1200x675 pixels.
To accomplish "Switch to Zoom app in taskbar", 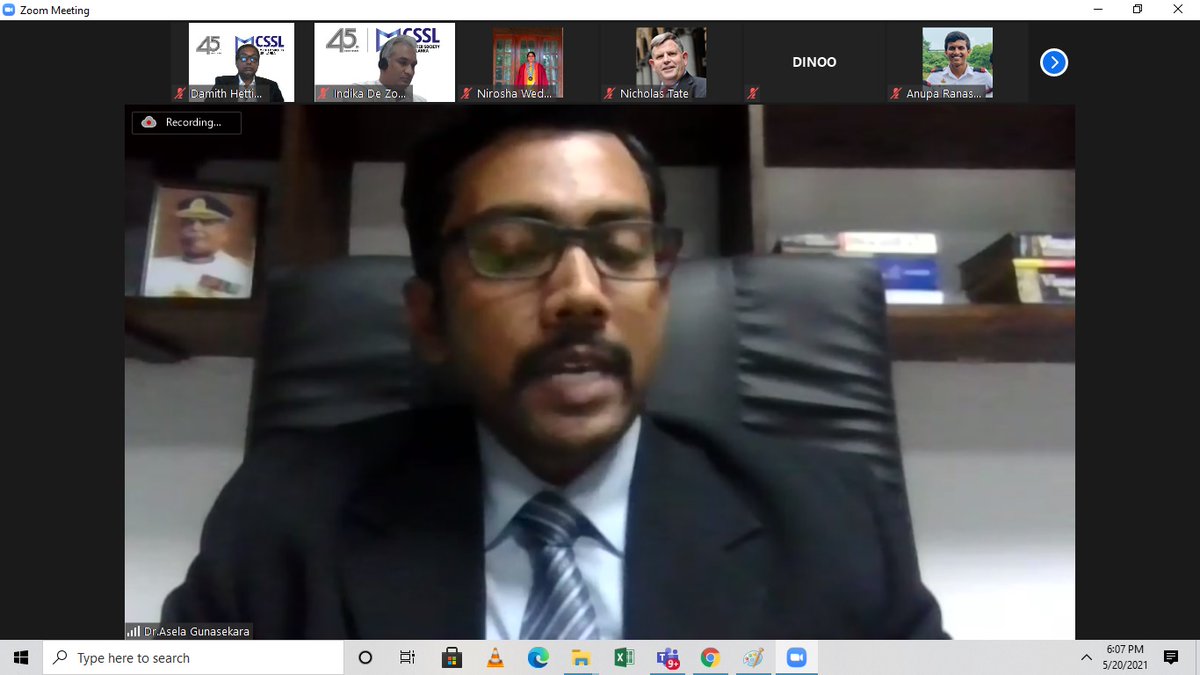I will [x=797, y=658].
